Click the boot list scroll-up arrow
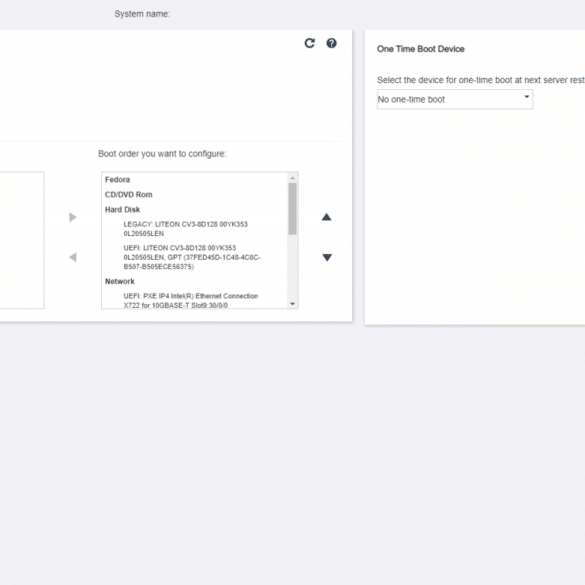The image size is (585, 585). pos(292,178)
